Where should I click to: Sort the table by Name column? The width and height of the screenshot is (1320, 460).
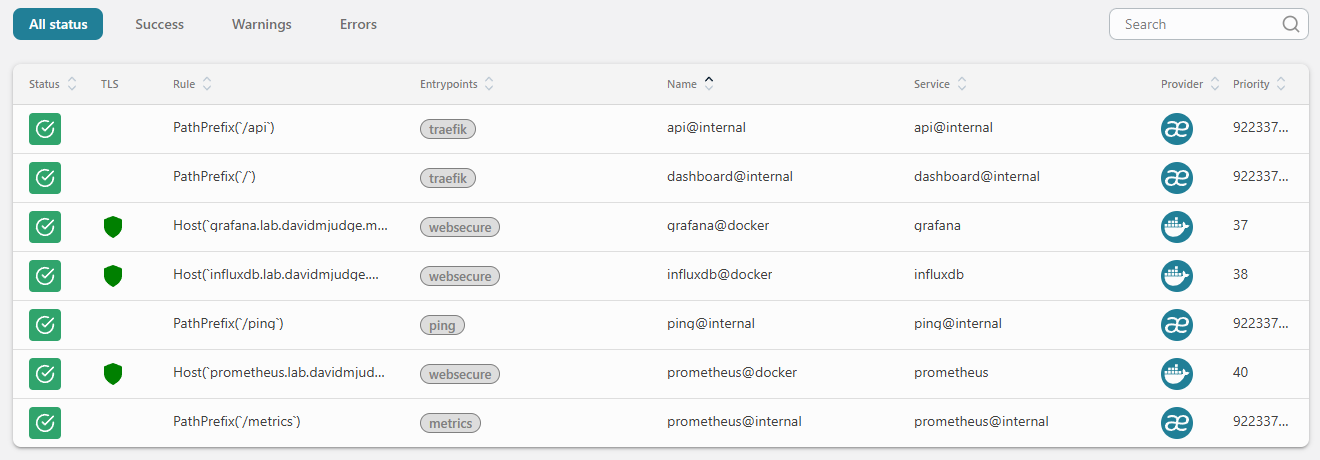coord(690,85)
